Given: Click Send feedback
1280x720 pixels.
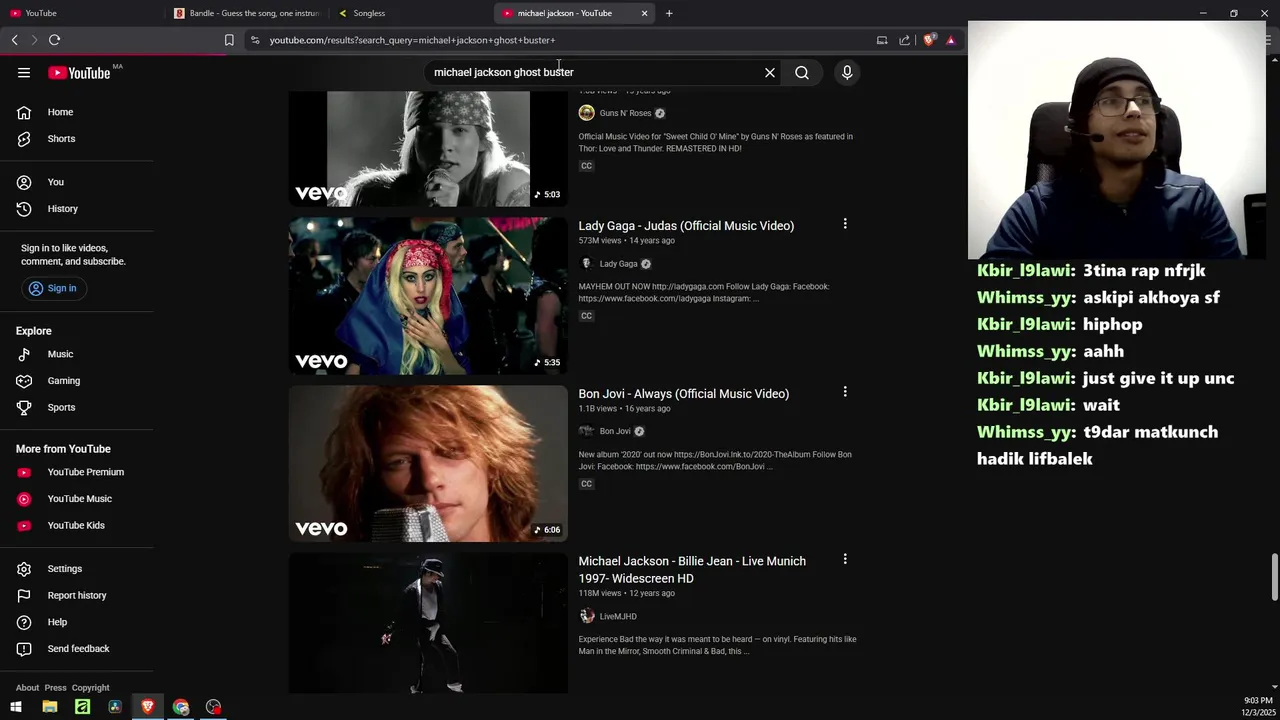Looking at the screenshot, I should (x=77, y=649).
